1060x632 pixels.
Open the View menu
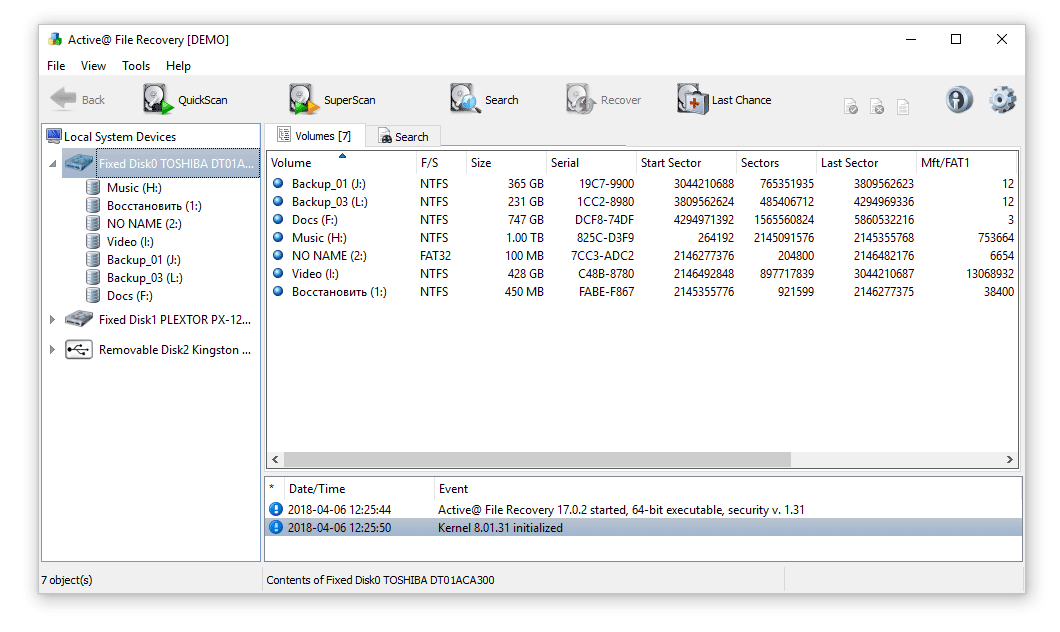(93, 66)
